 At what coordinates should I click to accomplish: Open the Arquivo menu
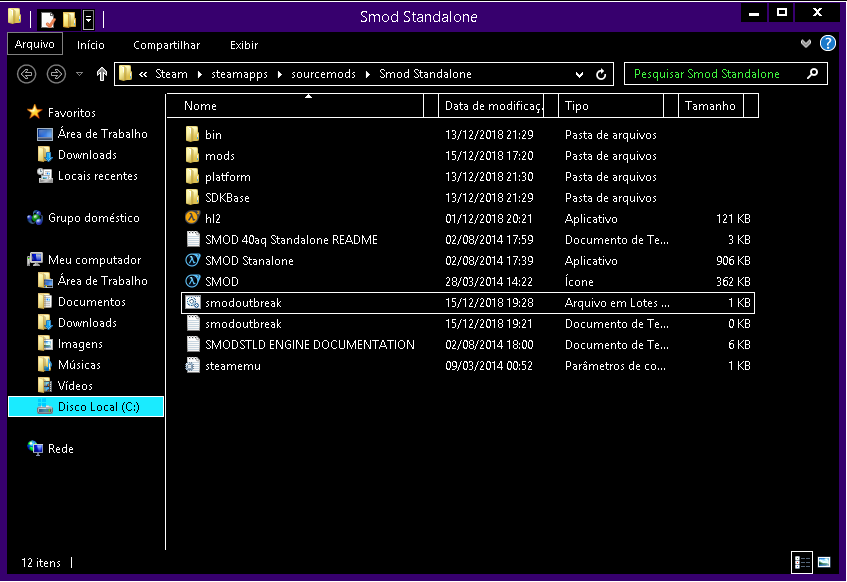(x=35, y=44)
